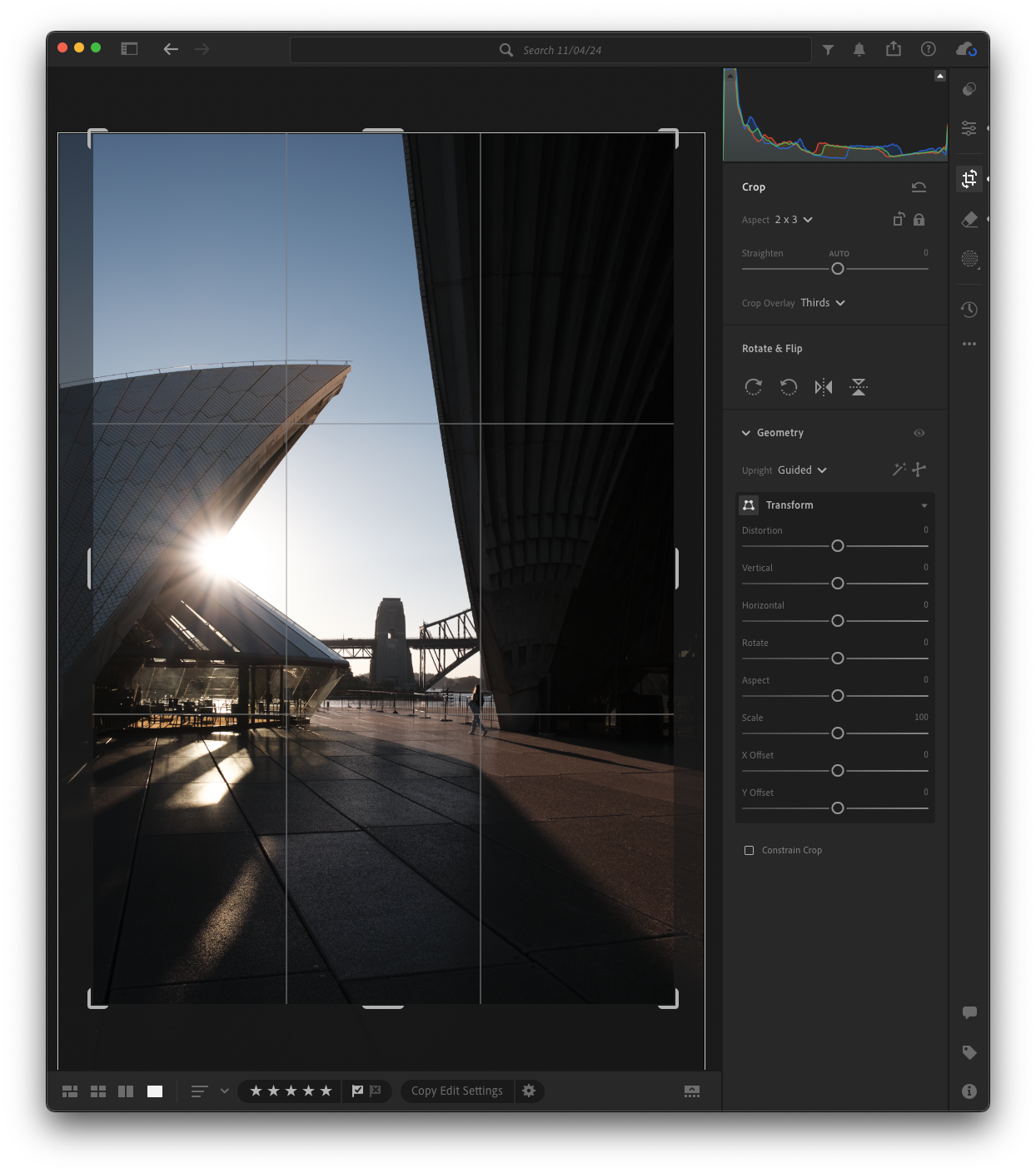Click the Horizontal slider handle
1036x1173 pixels.
(838, 621)
